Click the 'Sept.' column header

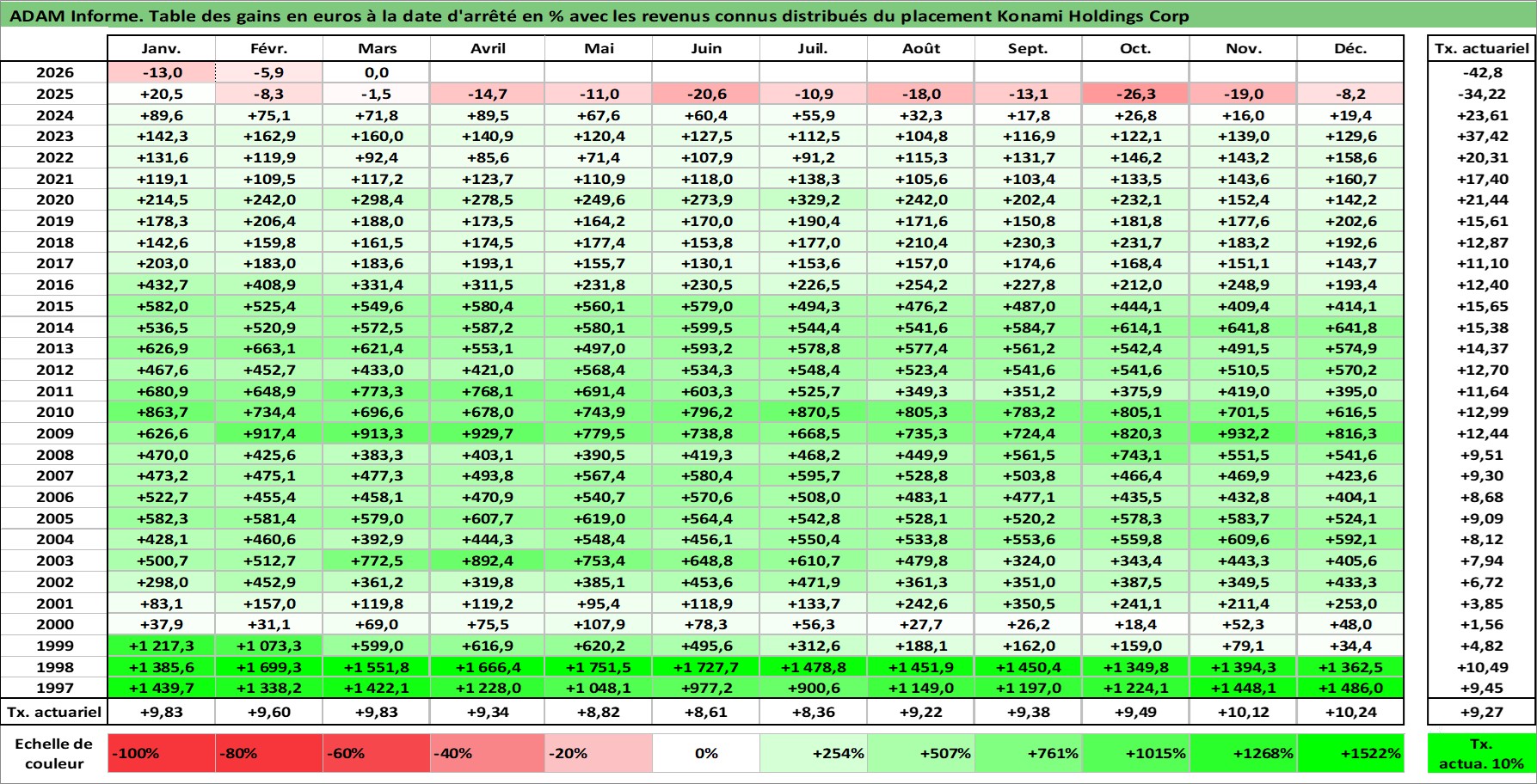(1029, 48)
